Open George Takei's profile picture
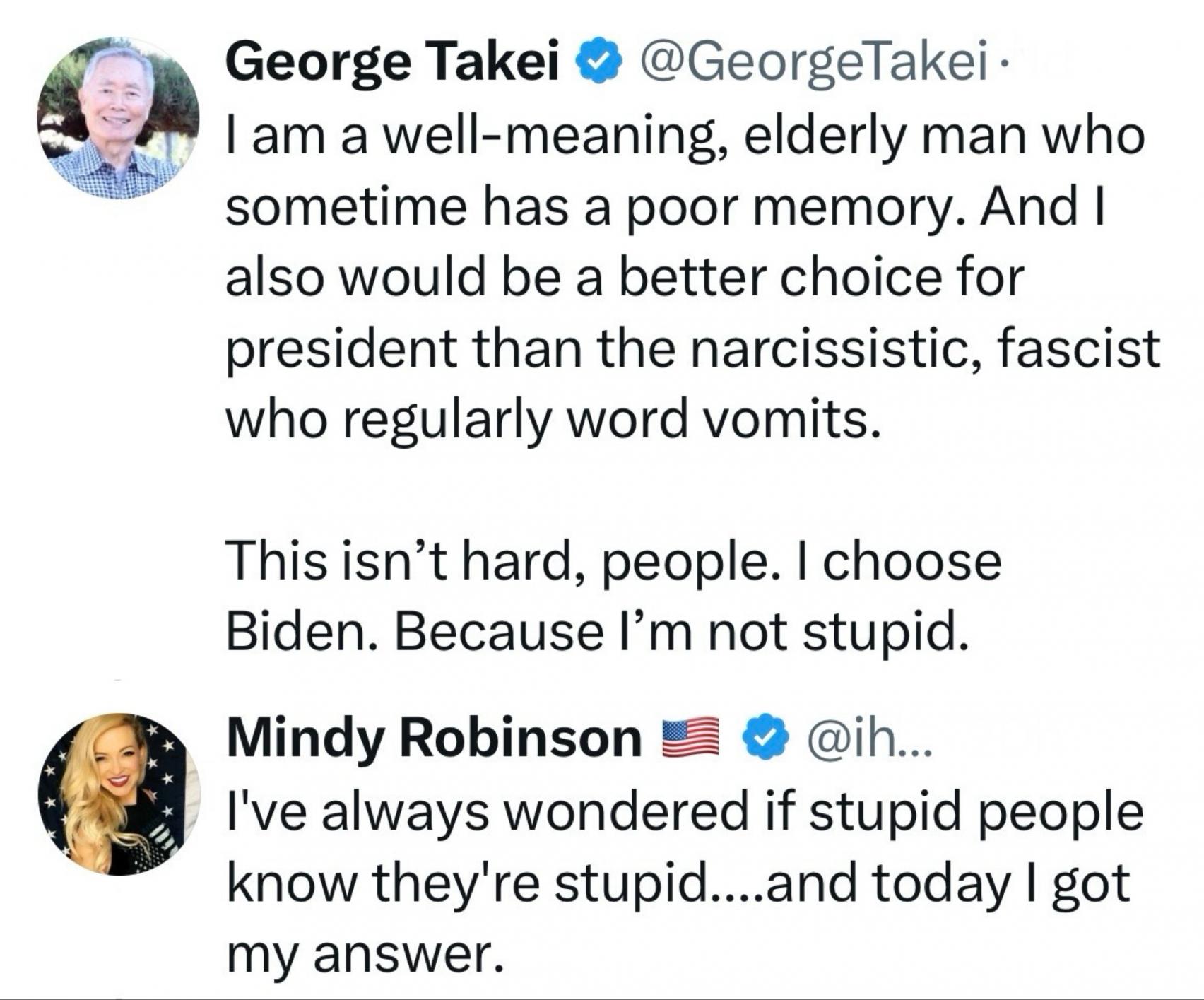The width and height of the screenshot is (1204, 1000). [118, 118]
